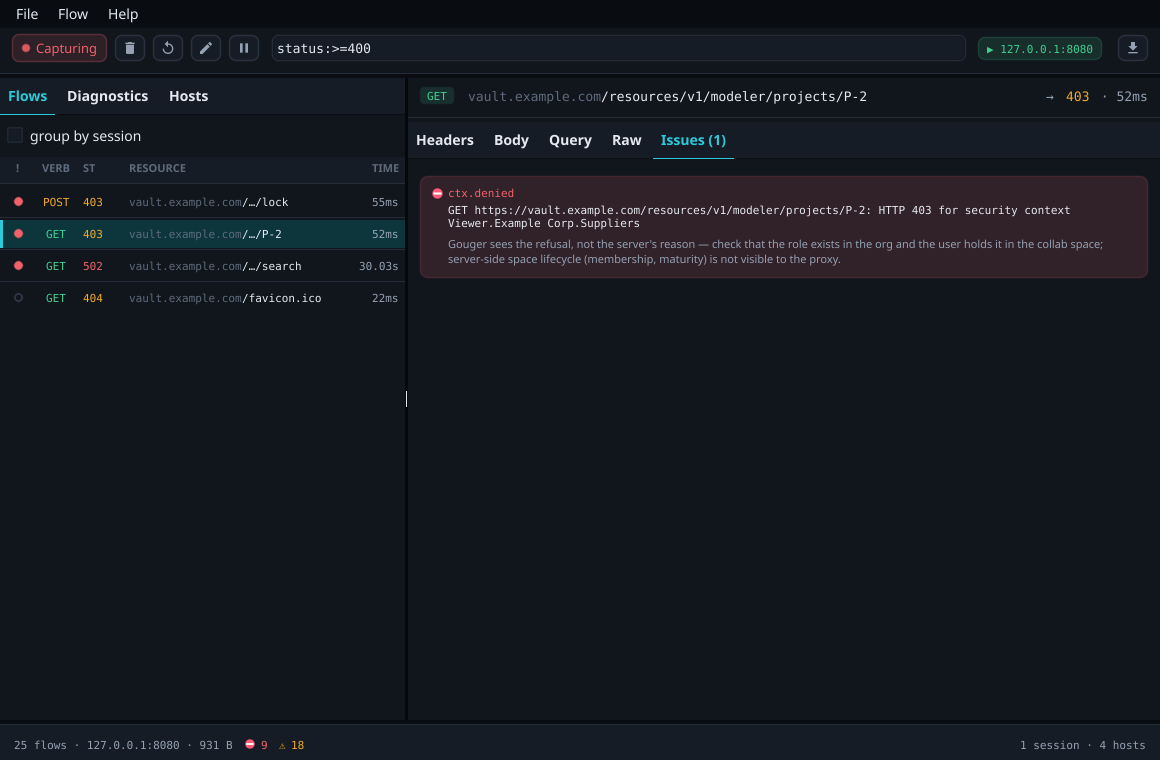Open the Flow menu
The image size is (1160, 760).
(72, 14)
